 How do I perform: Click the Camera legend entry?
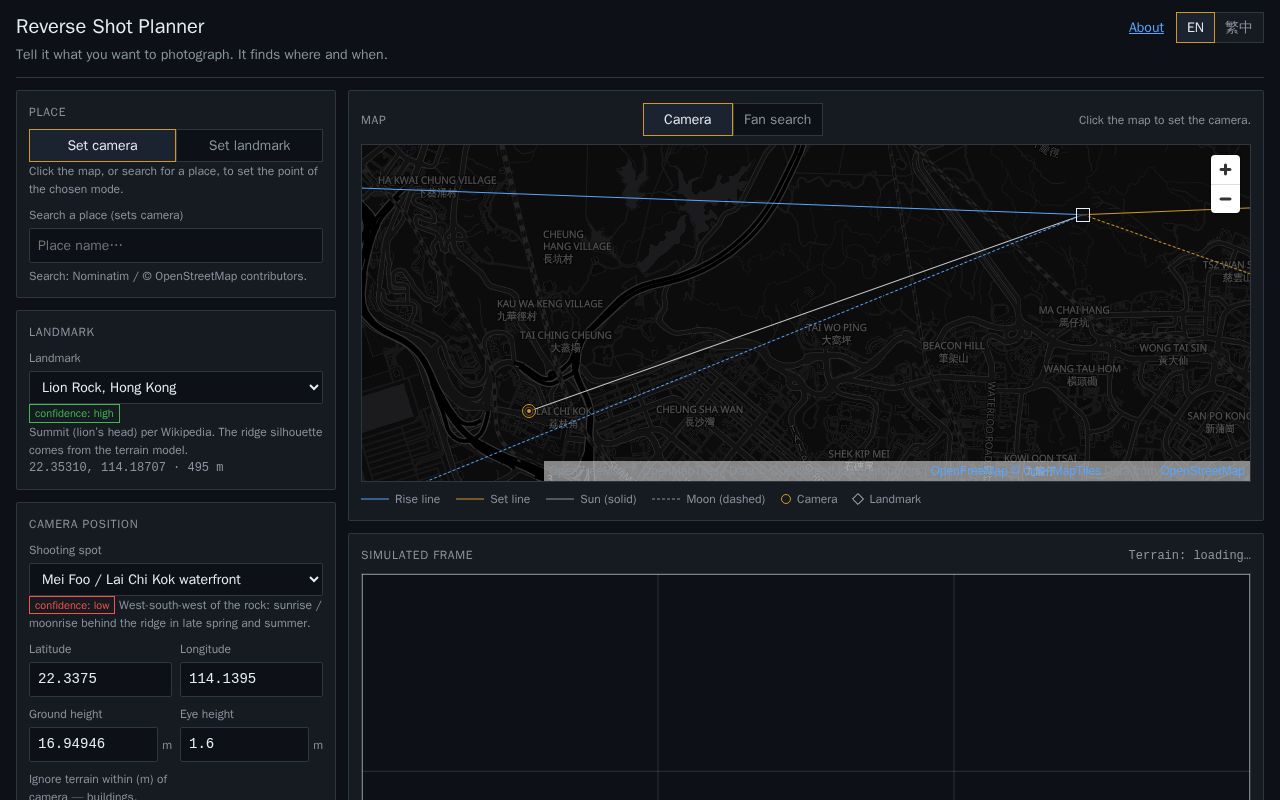[x=809, y=499]
